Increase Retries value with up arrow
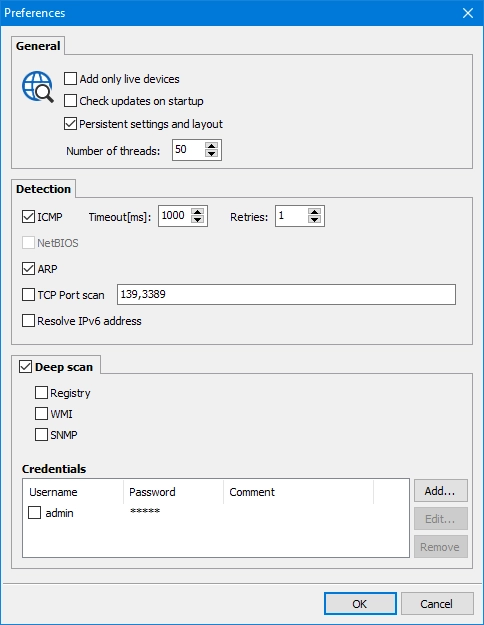Screen dimensions: 484x625 pyautogui.click(x=314, y=212)
